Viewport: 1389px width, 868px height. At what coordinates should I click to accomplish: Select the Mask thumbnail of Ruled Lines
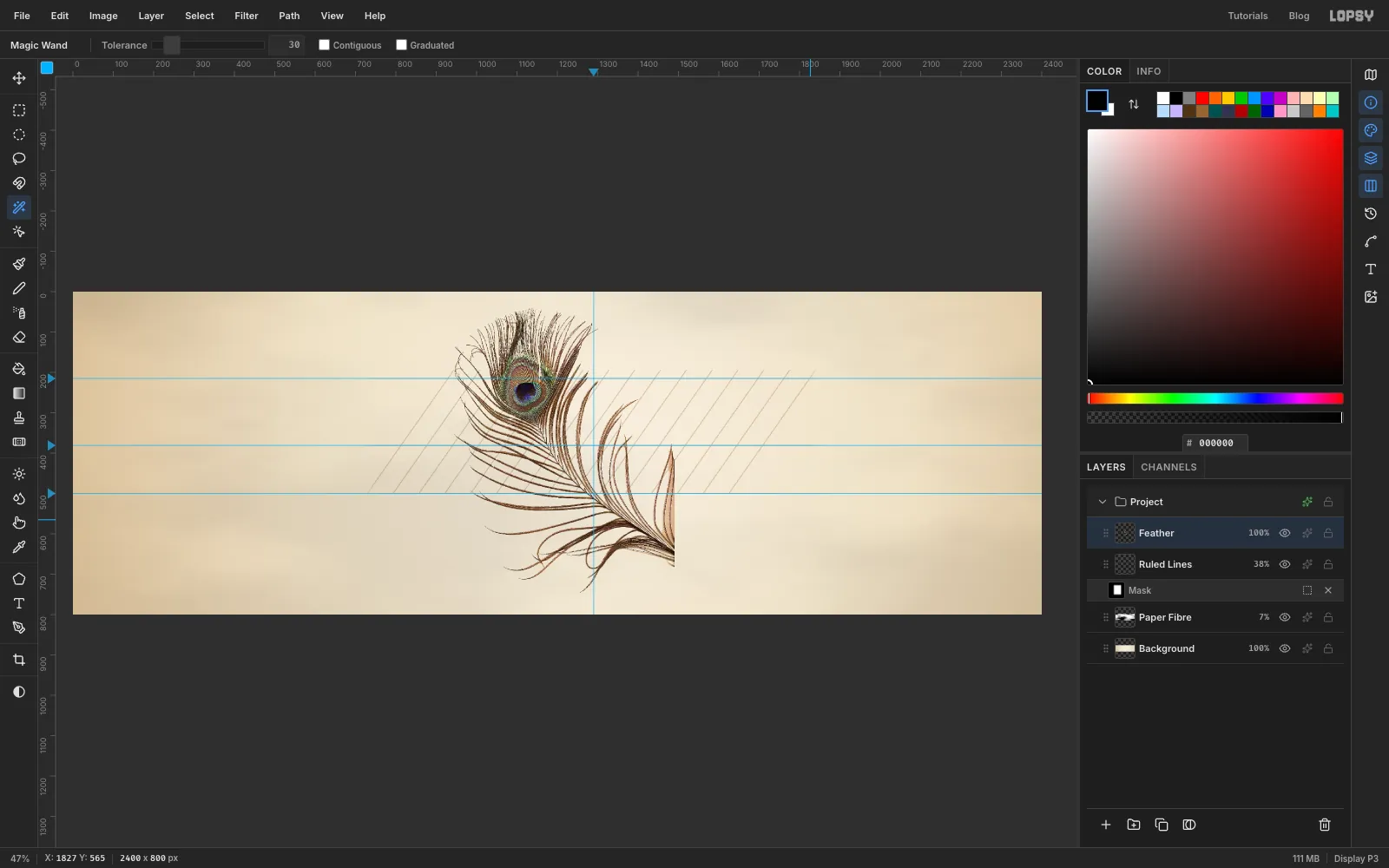pos(1116,590)
